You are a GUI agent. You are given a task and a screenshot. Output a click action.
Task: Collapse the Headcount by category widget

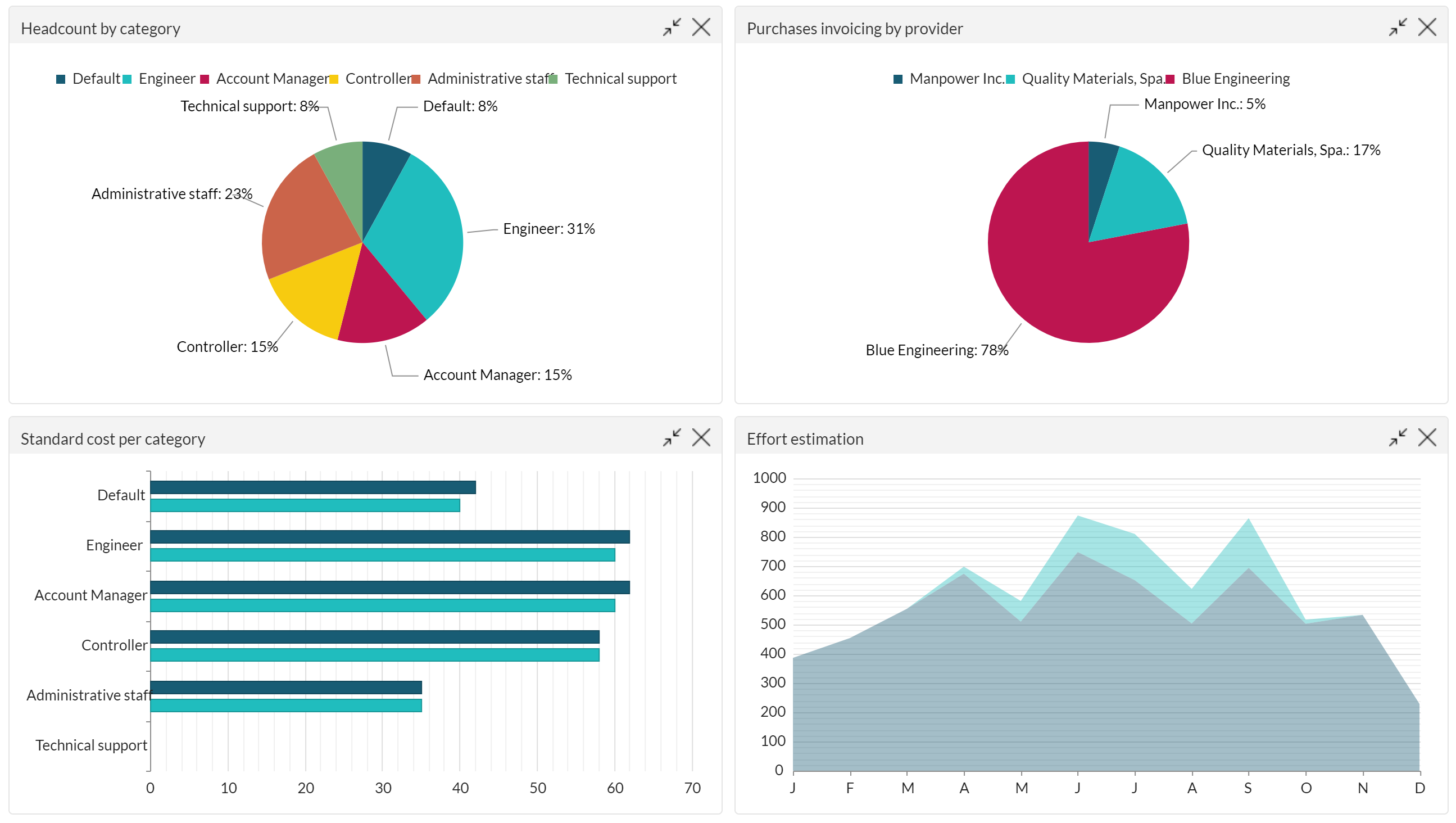tap(672, 27)
